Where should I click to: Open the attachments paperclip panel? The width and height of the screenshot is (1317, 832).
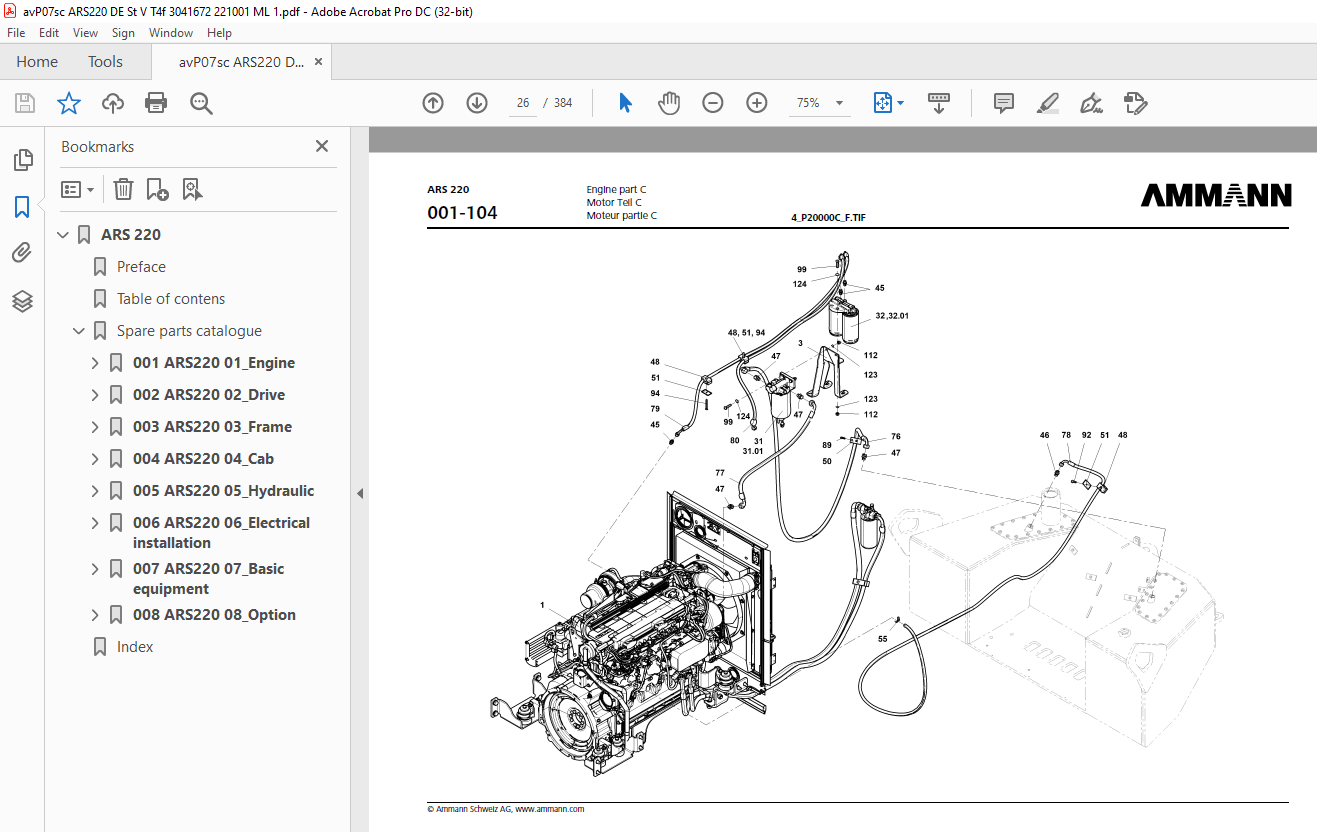pyautogui.click(x=22, y=253)
